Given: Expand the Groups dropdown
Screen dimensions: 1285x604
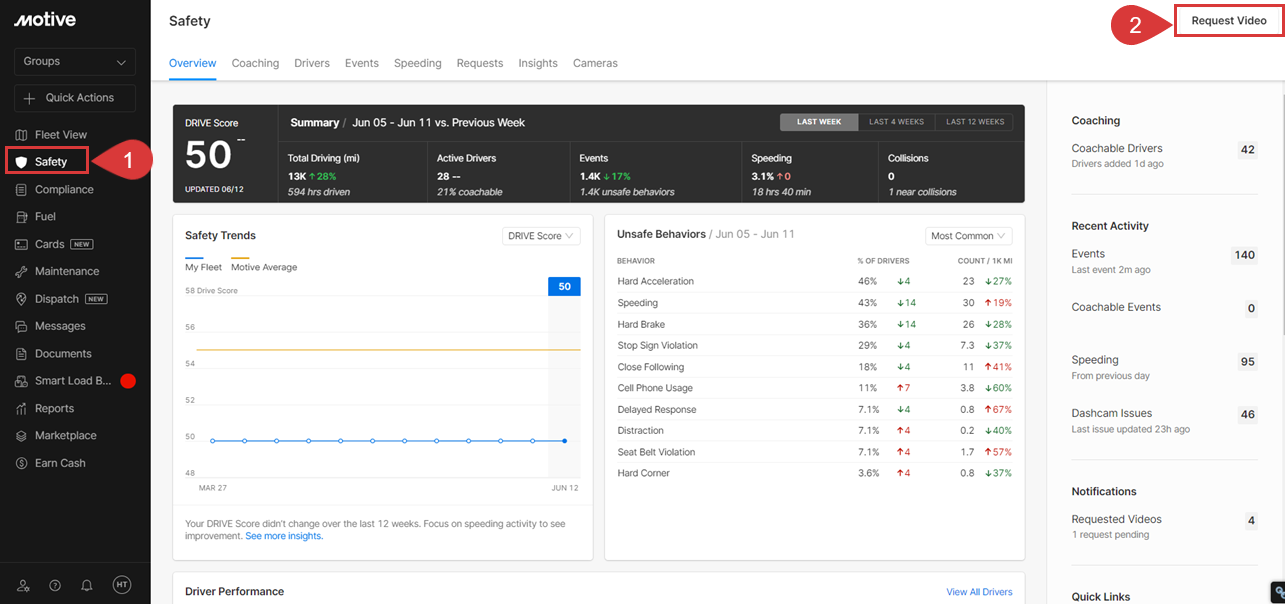Looking at the screenshot, I should [x=75, y=62].
